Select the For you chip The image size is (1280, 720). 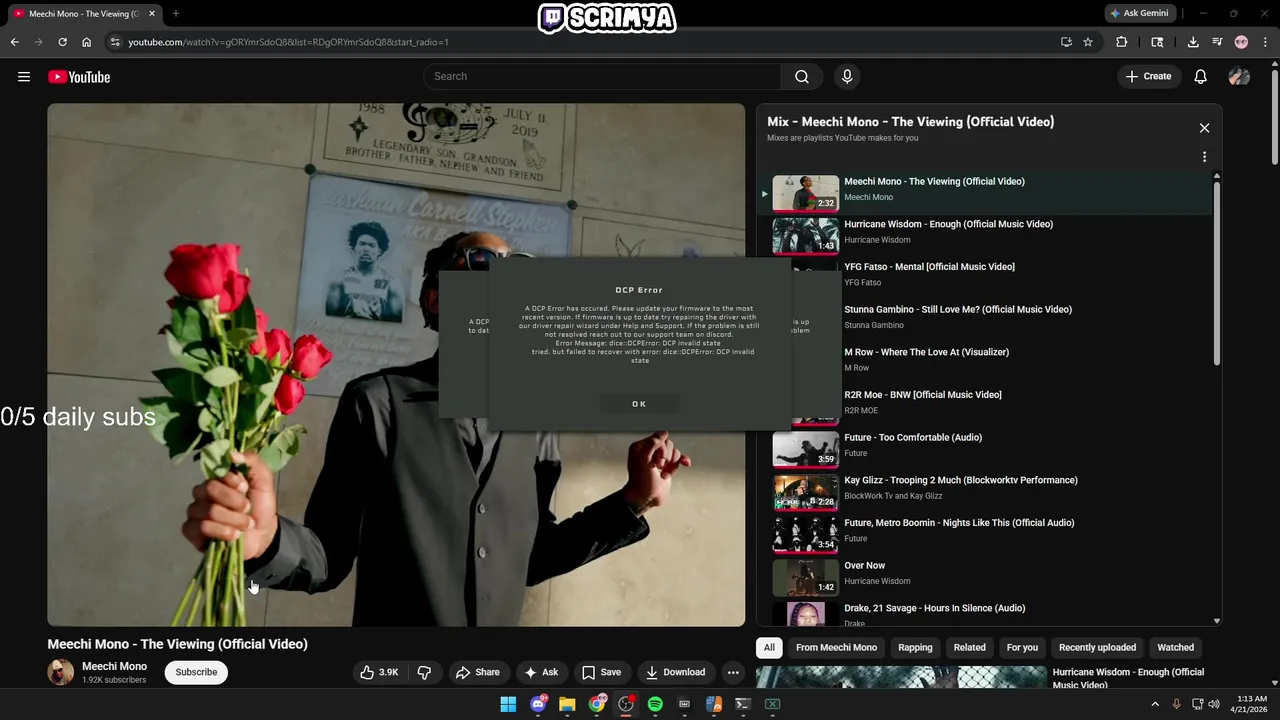tap(1022, 647)
